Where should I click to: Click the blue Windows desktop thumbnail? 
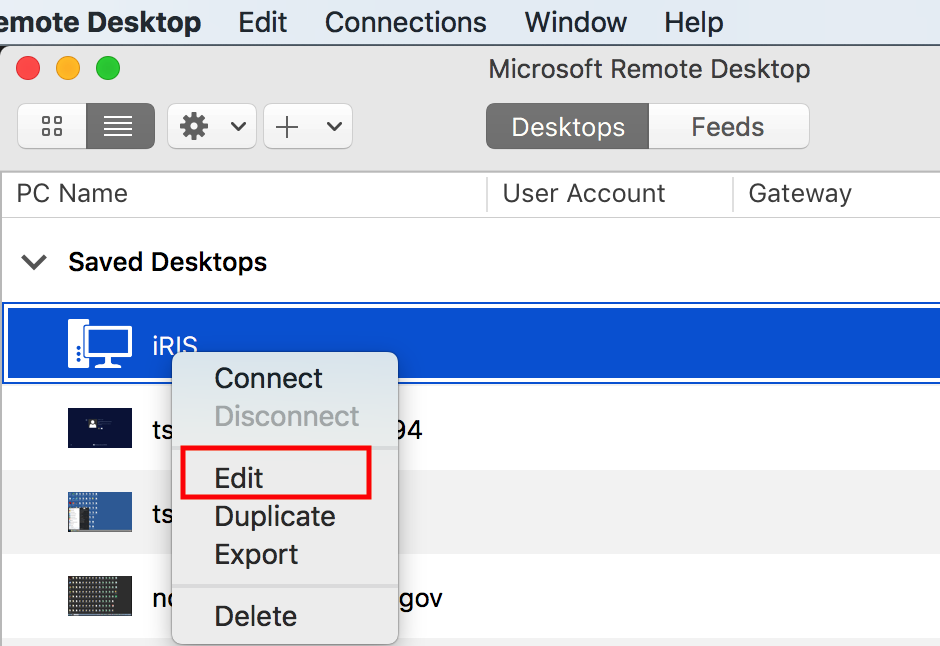(100, 512)
